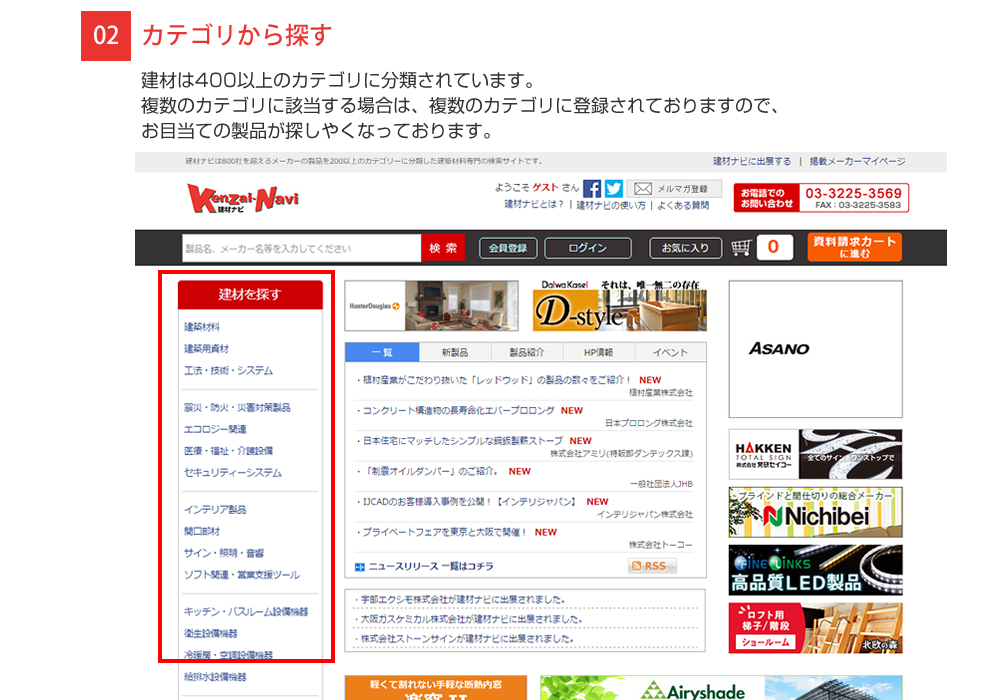Click the RSS feed icon

point(652,566)
